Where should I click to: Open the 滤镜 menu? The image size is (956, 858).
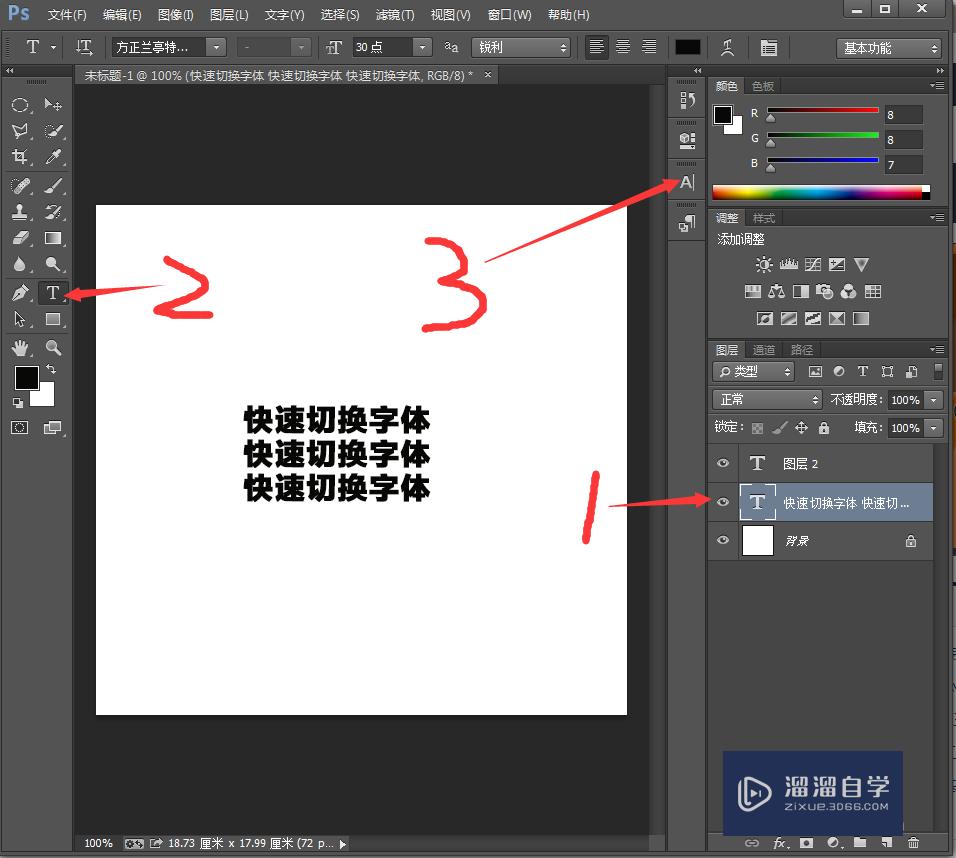coord(394,14)
